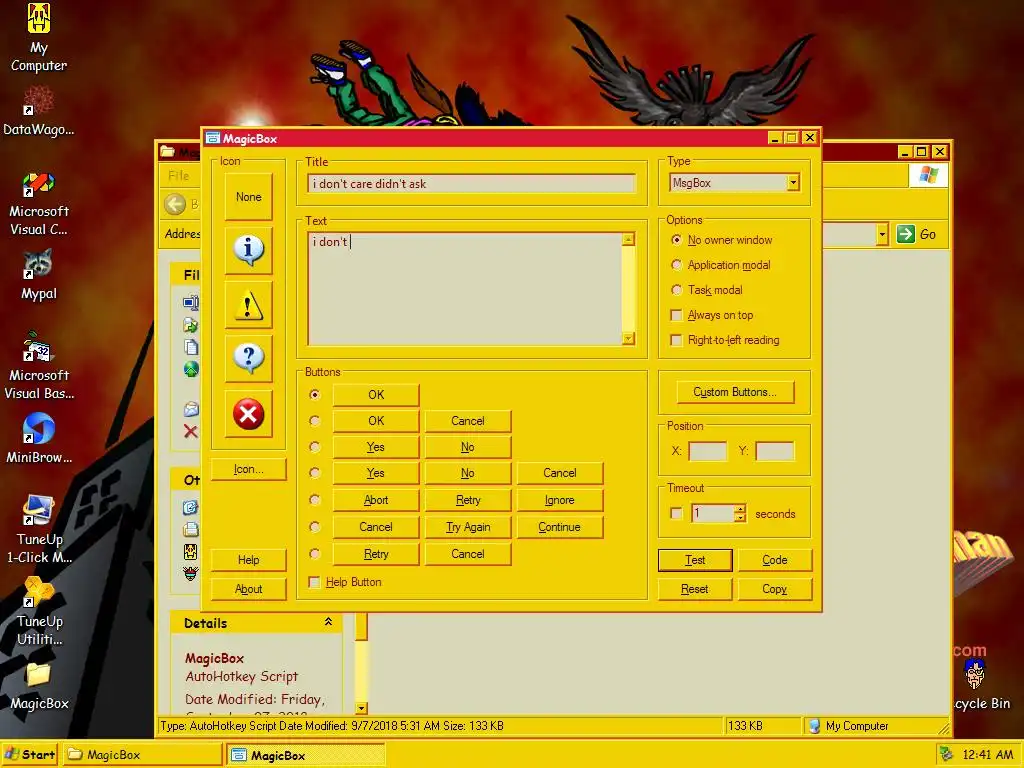This screenshot has width=1024, height=768.
Task: Click the Help button
Action: (248, 560)
